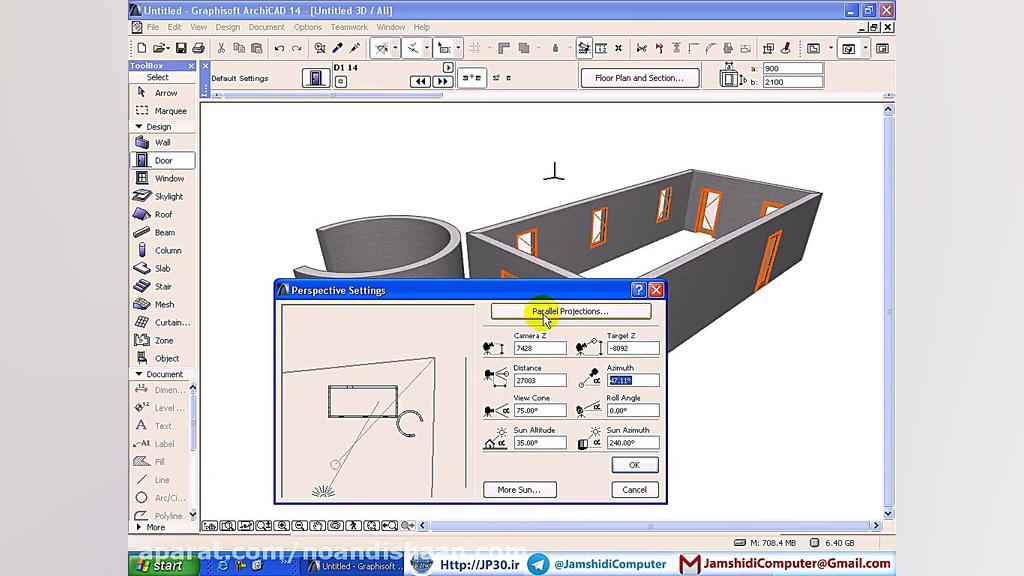Open the View menu
Screen dimensions: 1024x576
[x=199, y=27]
